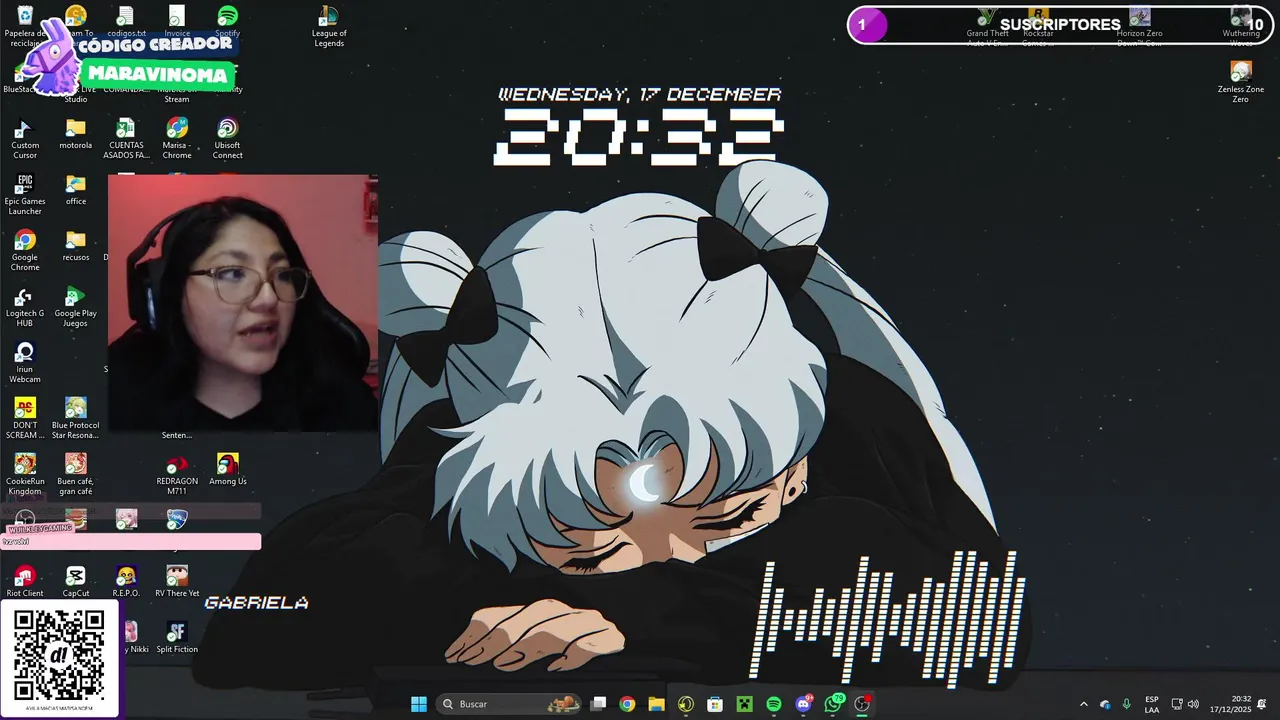Open the Rockstar Games desktop shortcut

tap(1038, 26)
